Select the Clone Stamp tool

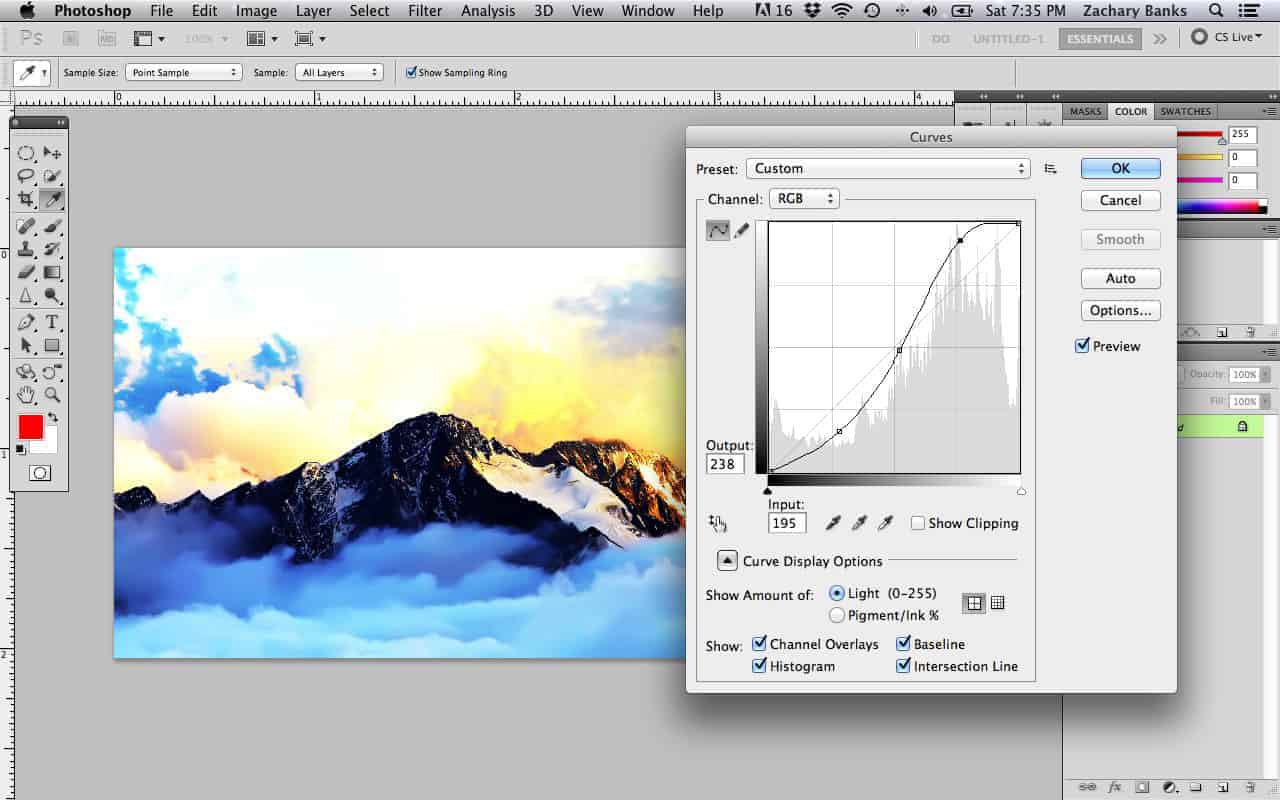point(26,249)
